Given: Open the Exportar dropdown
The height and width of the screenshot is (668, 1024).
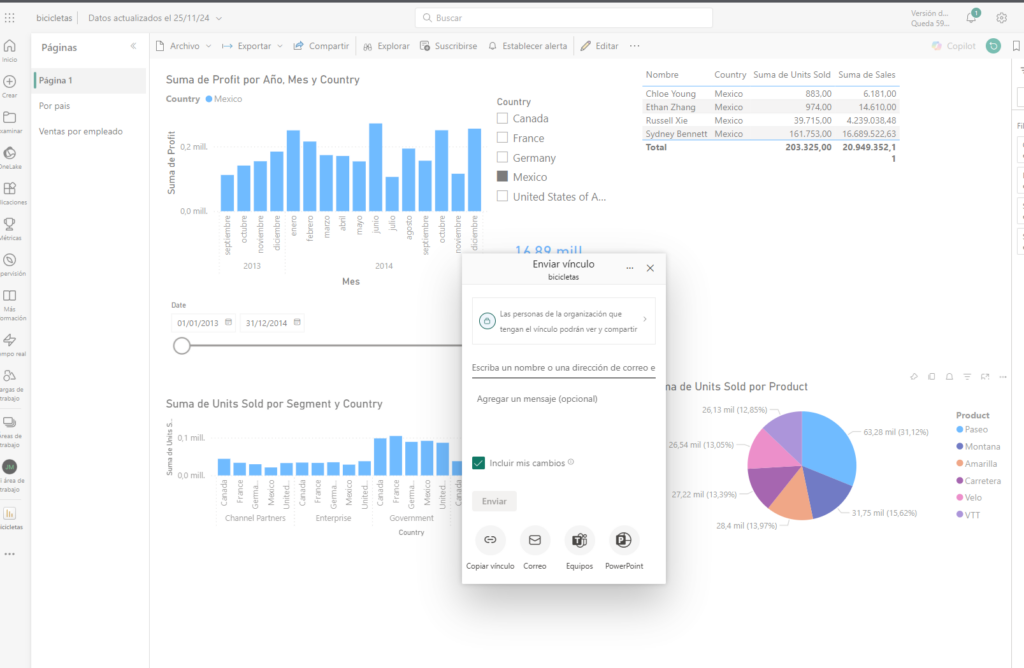Looking at the screenshot, I should tap(251, 46).
